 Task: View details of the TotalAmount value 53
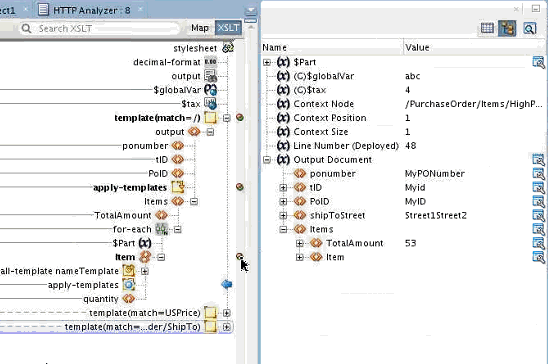(538, 243)
